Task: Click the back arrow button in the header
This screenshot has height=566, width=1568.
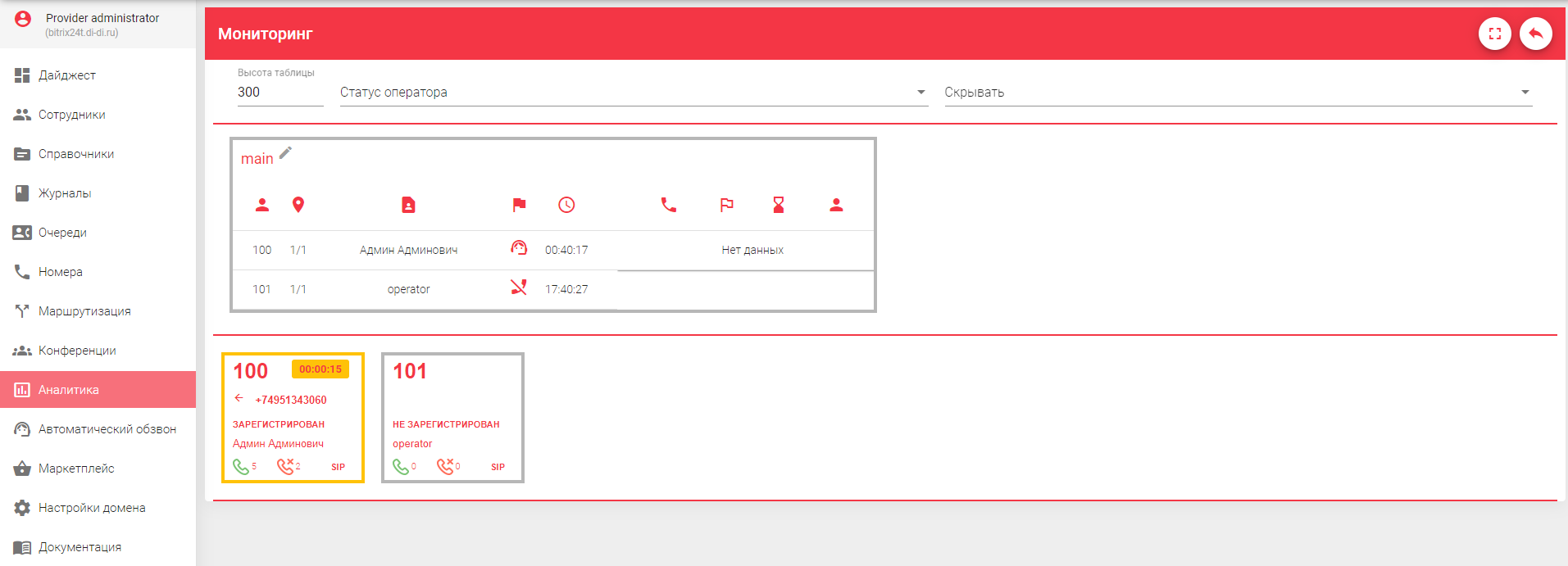Action: point(1535,34)
